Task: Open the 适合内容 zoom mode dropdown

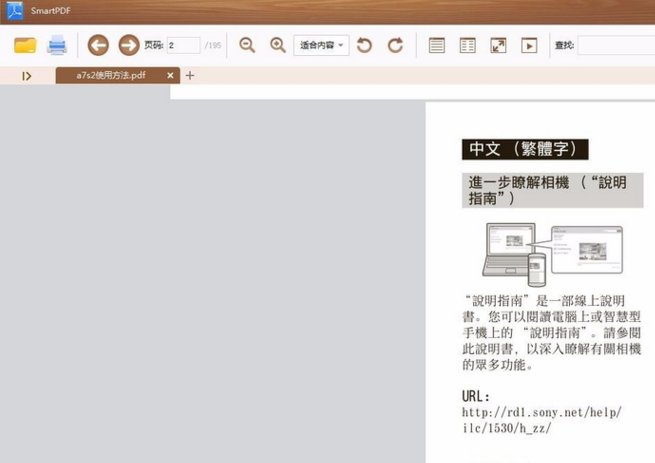Action: 321,45
